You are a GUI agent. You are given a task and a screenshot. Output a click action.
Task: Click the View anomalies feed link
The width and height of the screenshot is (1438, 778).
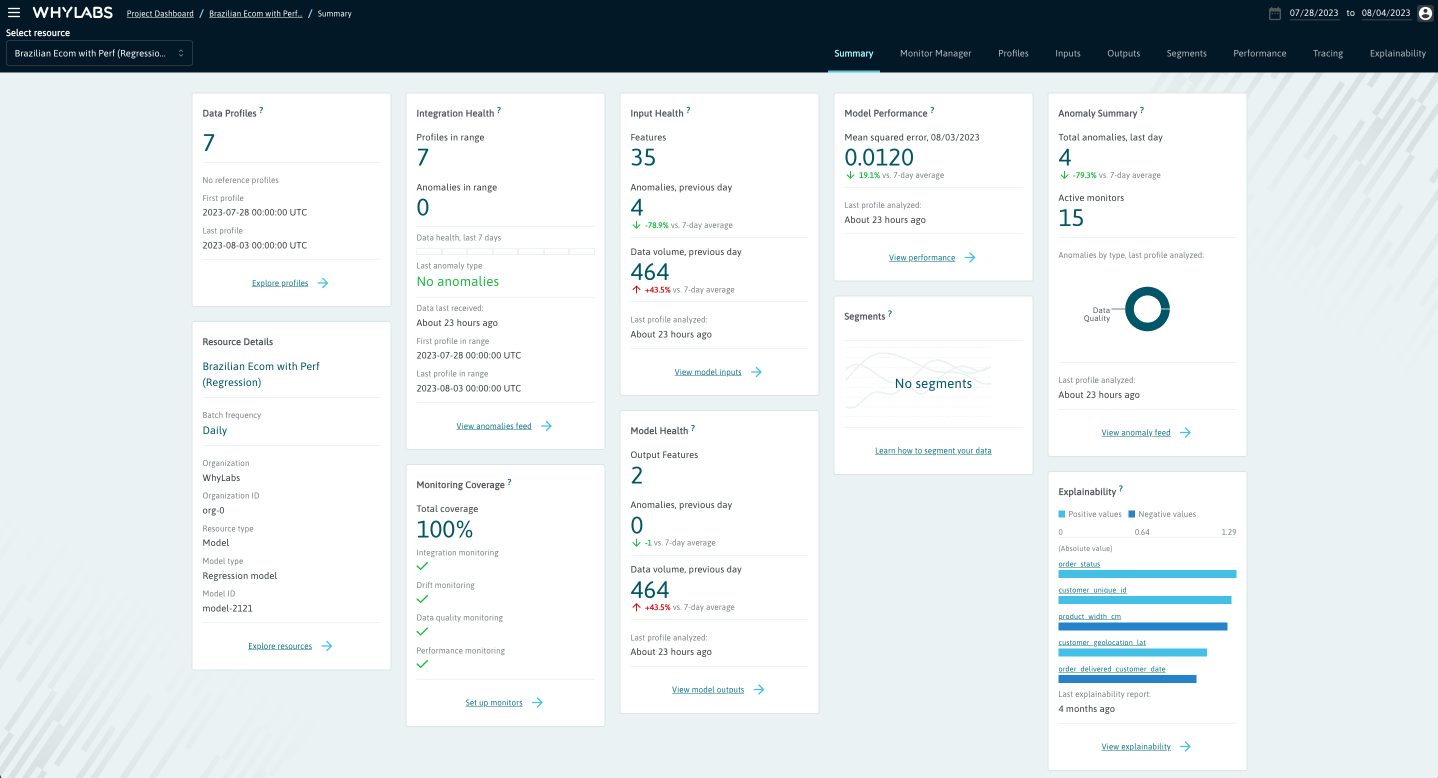(494, 426)
